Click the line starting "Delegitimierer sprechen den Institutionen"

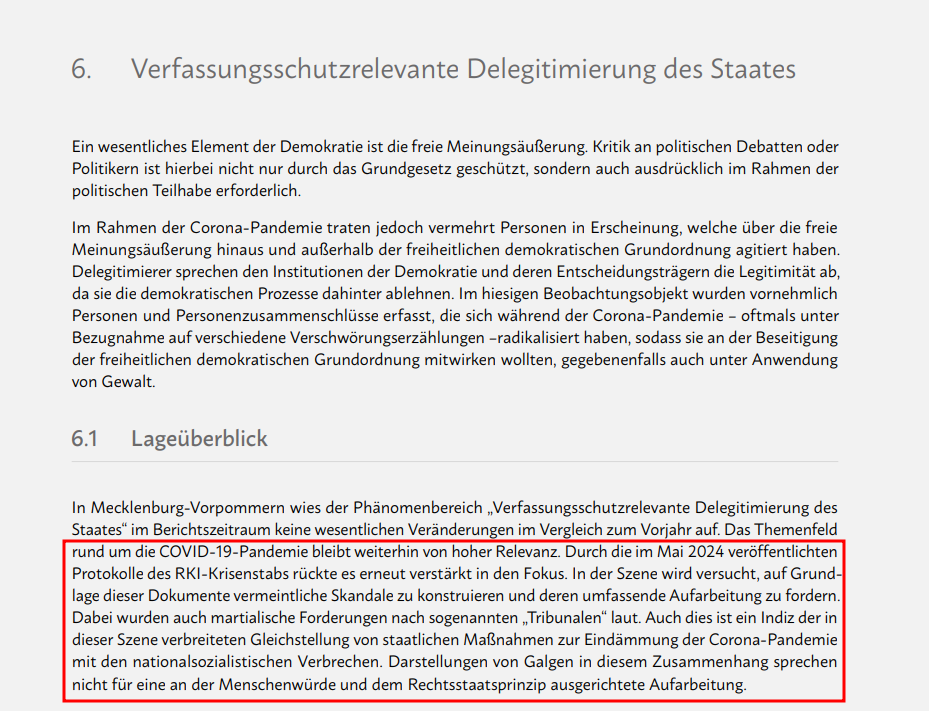pyautogui.click(x=456, y=272)
